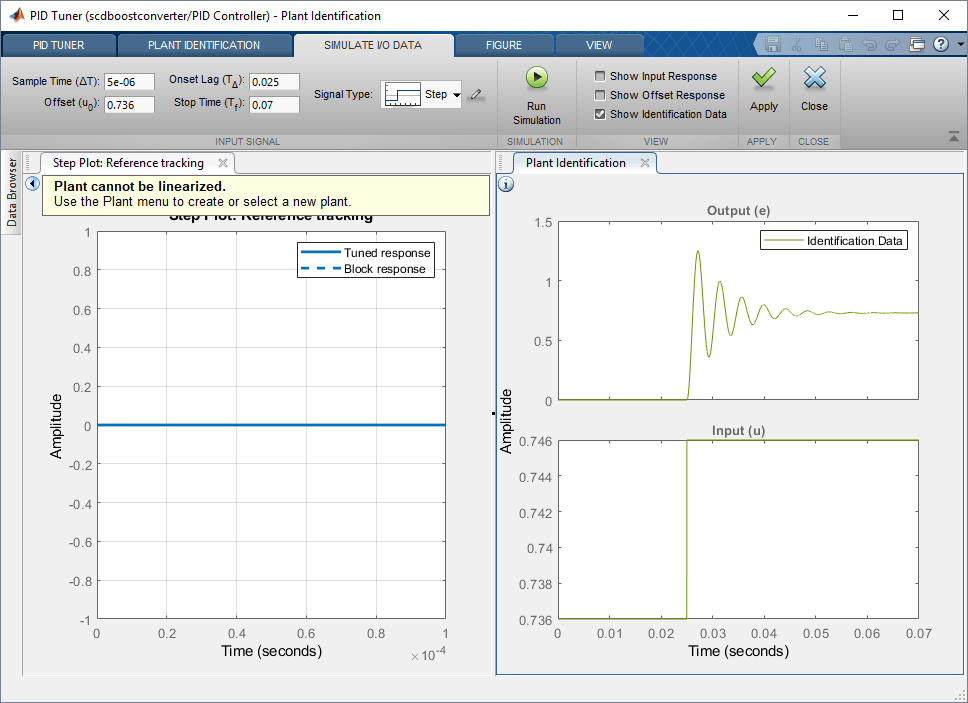Click the Paste clipboard icon

pyautogui.click(x=845, y=44)
